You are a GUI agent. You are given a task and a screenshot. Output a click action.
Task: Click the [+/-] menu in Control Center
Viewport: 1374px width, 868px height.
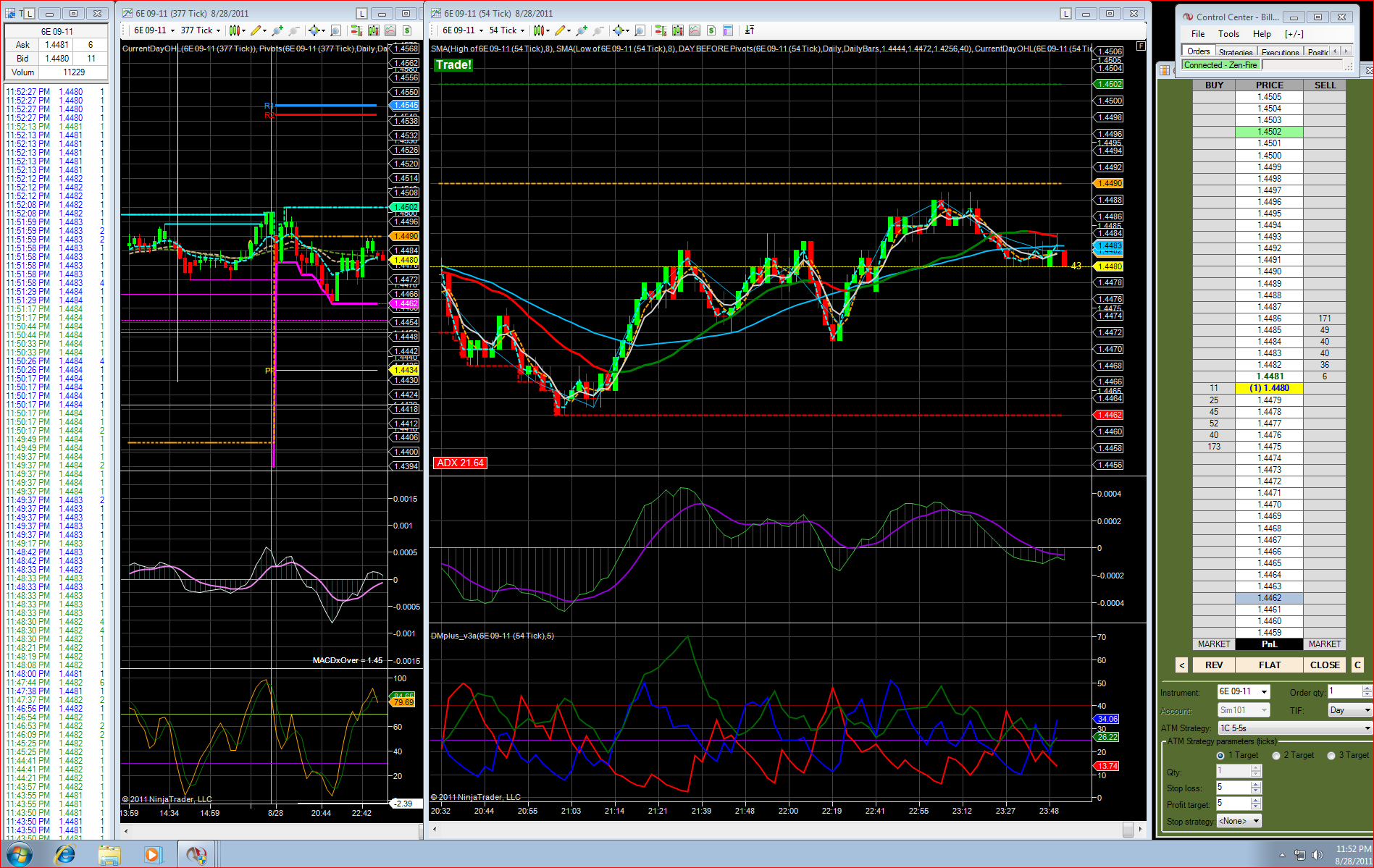click(x=1294, y=34)
